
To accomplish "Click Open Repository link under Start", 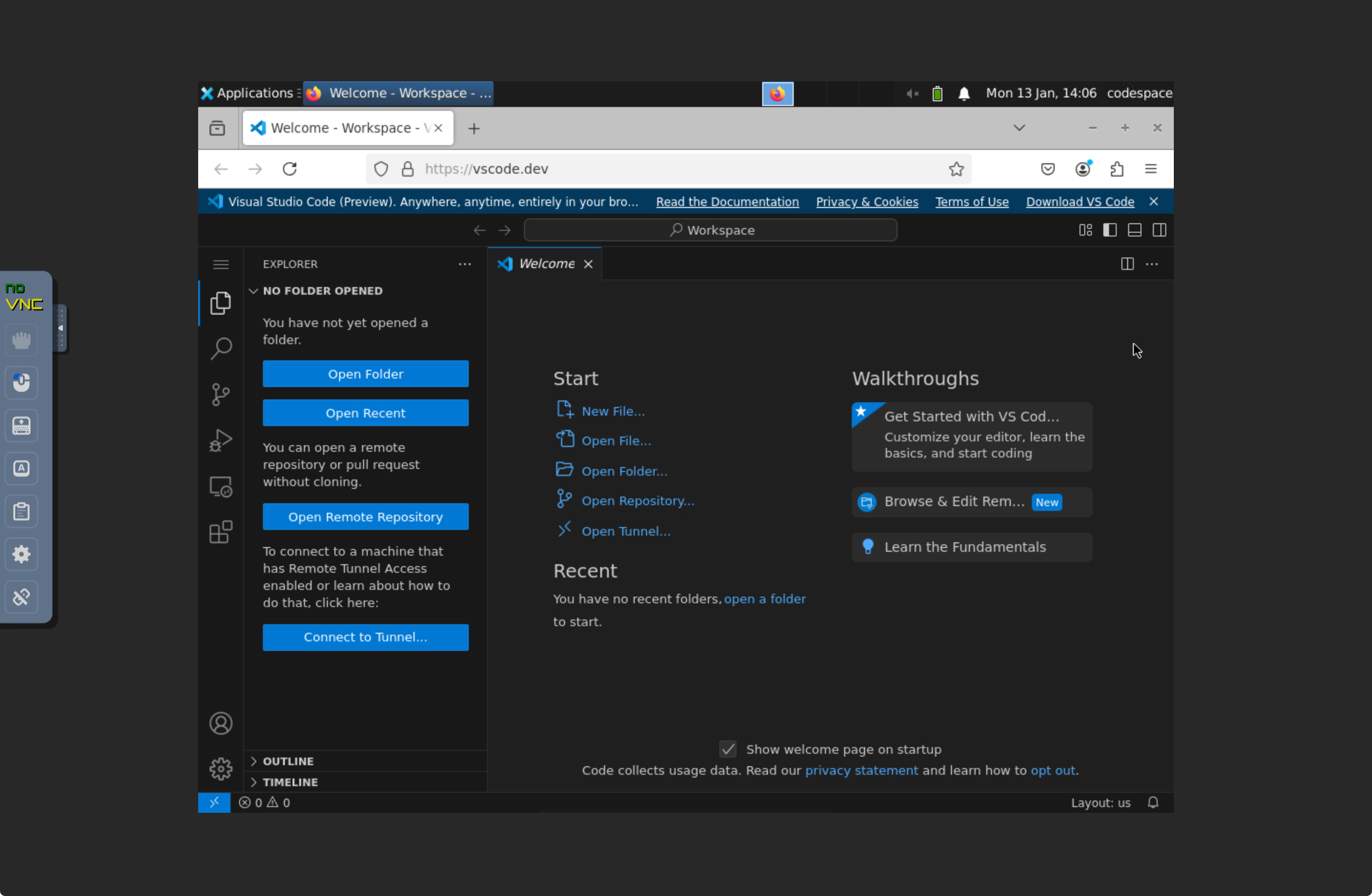I will [638, 500].
